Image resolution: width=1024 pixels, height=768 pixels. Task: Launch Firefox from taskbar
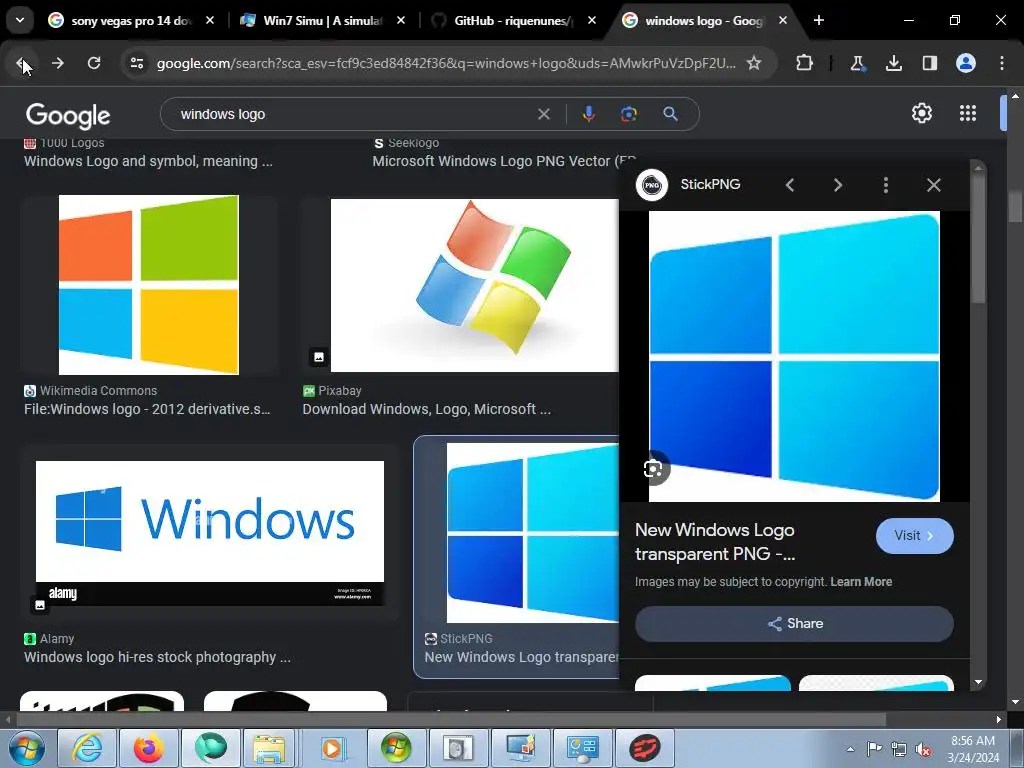(x=149, y=748)
